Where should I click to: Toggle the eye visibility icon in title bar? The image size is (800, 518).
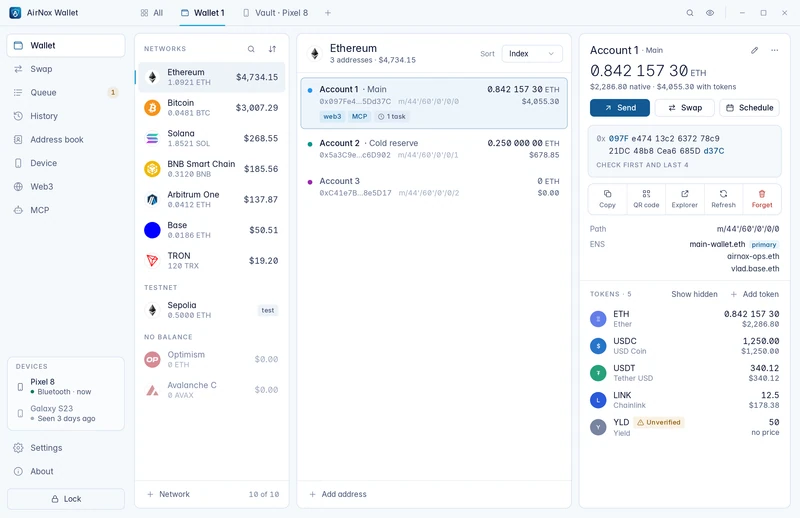pyautogui.click(x=710, y=13)
